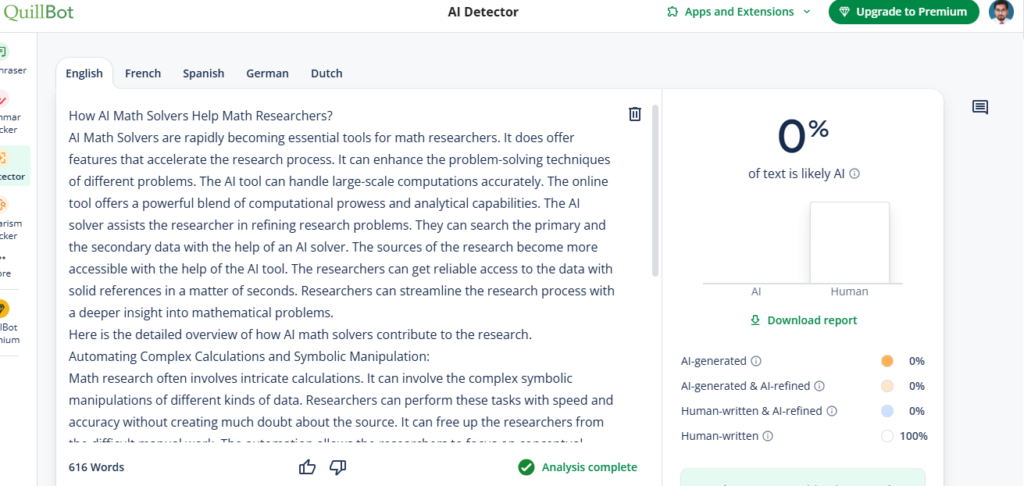Switch to the German tab

click(267, 73)
